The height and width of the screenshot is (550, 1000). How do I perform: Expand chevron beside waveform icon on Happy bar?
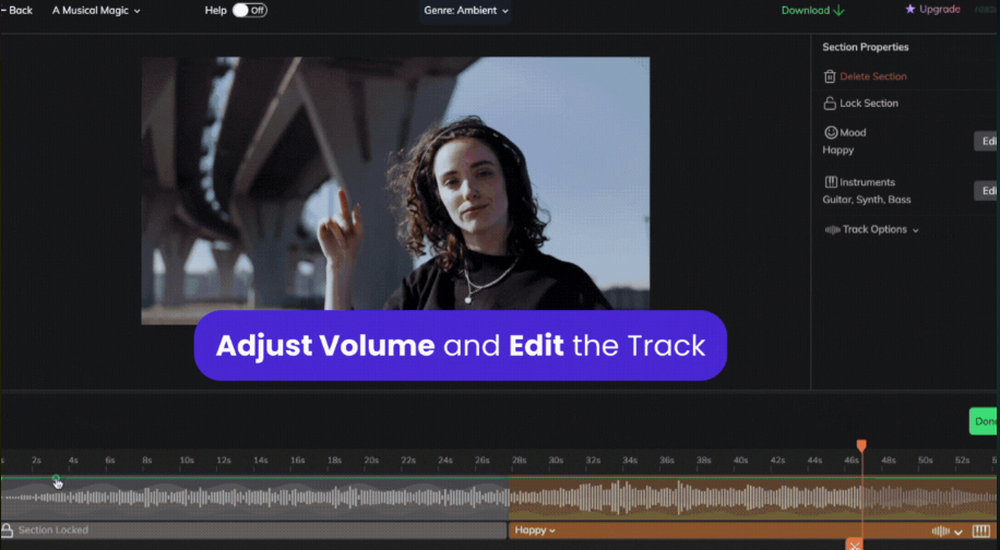[958, 531]
